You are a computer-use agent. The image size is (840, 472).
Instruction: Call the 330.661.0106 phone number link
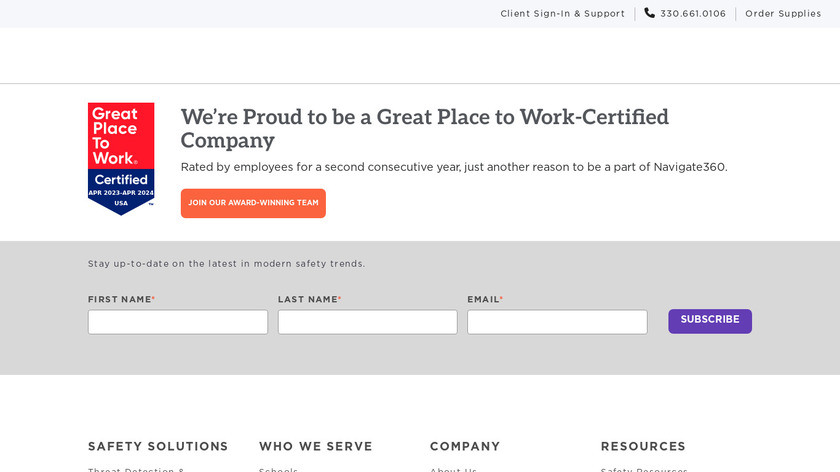[x=692, y=14]
